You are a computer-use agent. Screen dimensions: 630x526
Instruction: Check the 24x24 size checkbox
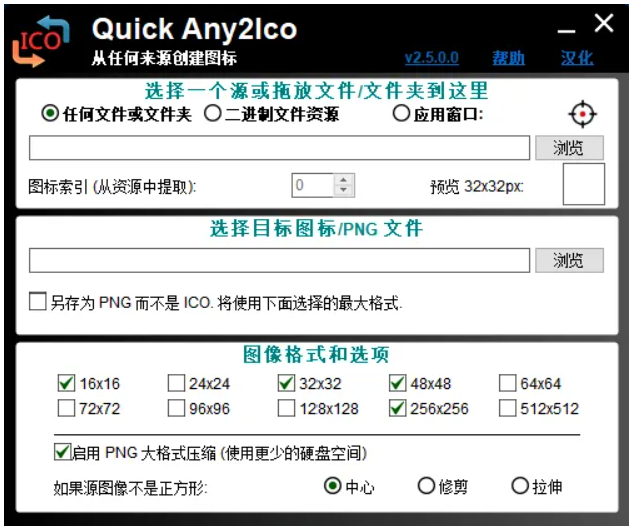click(x=176, y=383)
